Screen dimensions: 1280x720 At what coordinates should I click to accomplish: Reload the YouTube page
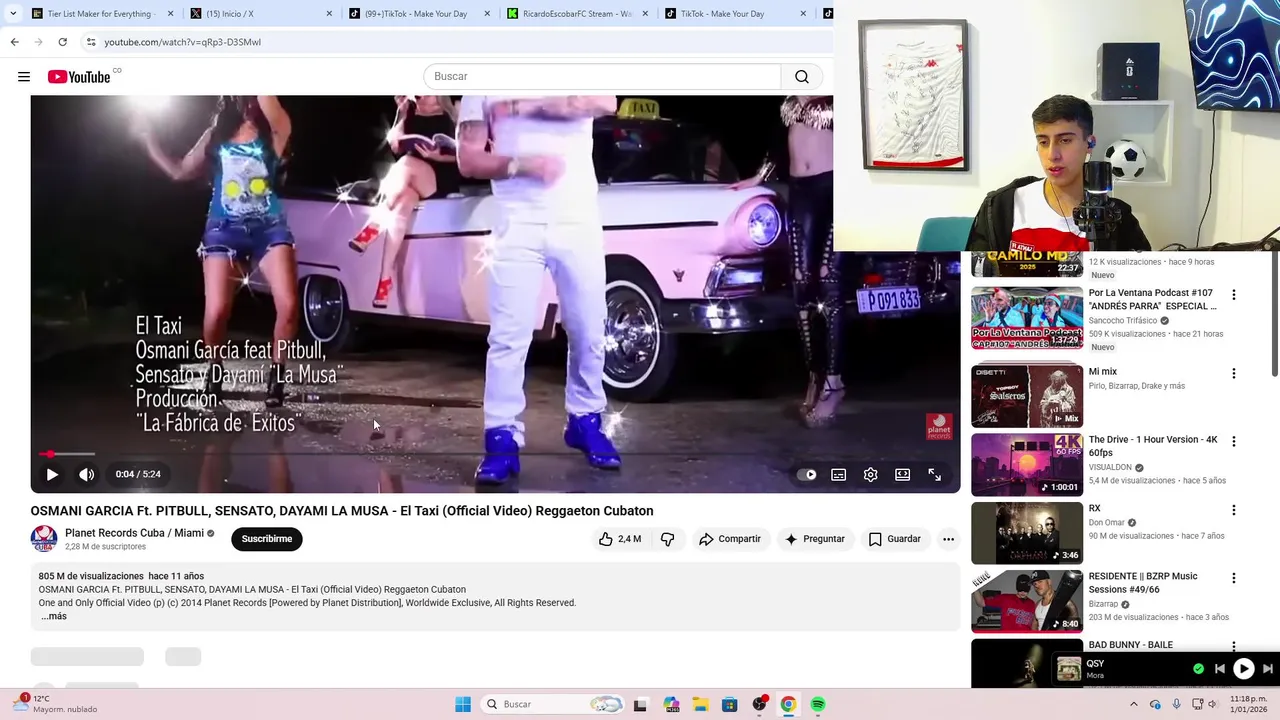(62, 42)
